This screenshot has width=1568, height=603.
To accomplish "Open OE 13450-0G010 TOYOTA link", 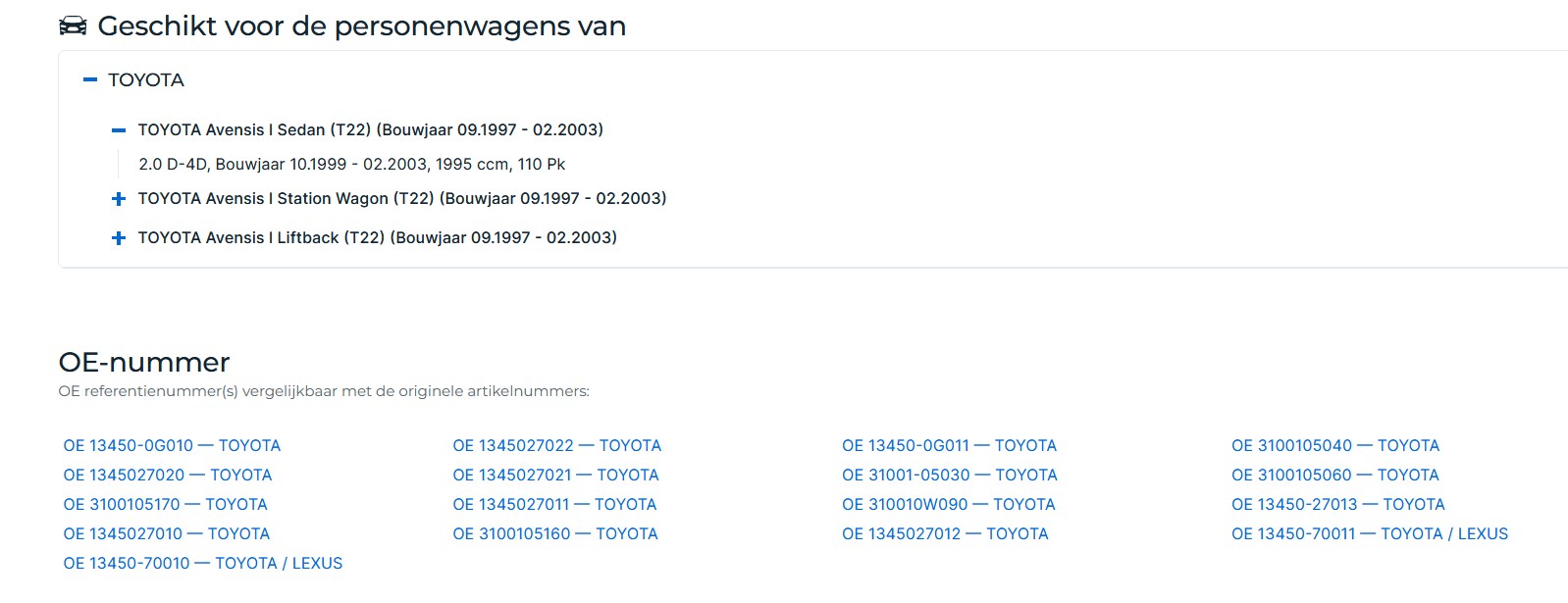I will pyautogui.click(x=172, y=446).
